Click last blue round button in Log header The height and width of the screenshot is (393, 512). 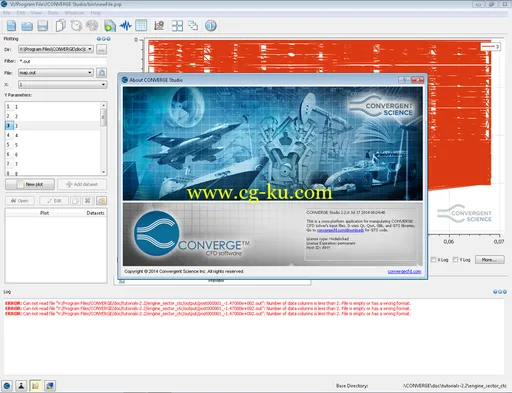(505, 292)
